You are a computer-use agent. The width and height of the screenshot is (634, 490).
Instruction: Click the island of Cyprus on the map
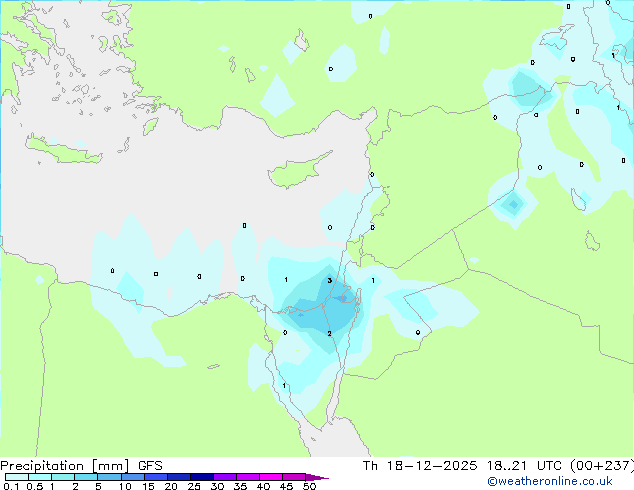click(295, 173)
